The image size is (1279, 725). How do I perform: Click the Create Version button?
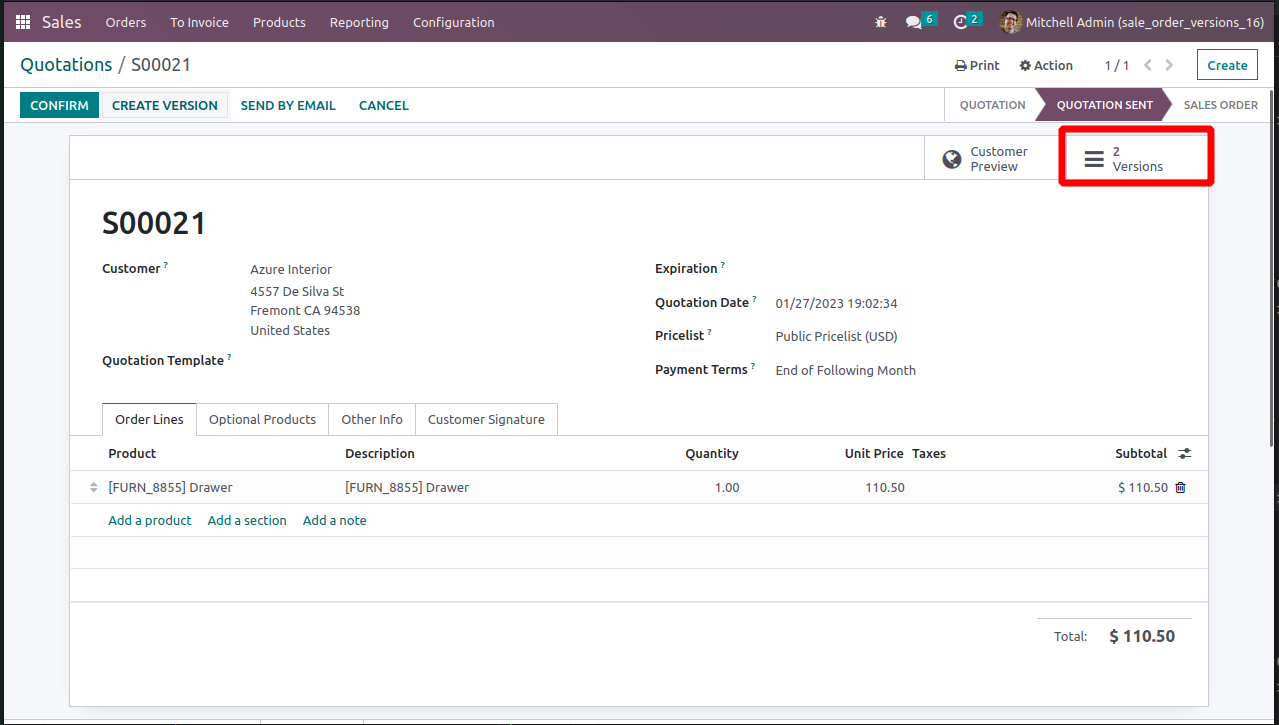(165, 105)
